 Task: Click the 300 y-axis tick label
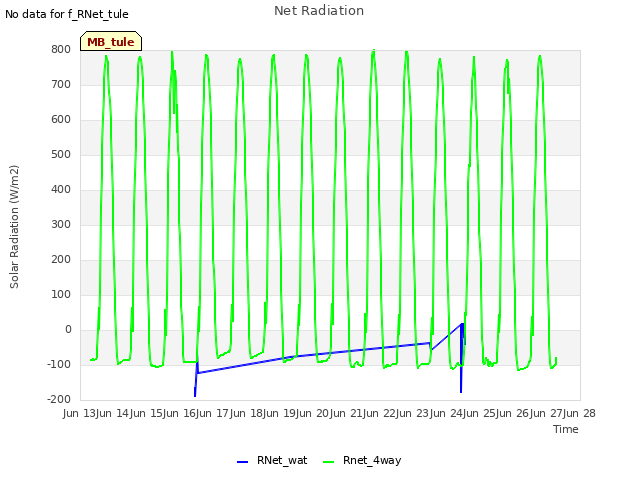coord(61,224)
